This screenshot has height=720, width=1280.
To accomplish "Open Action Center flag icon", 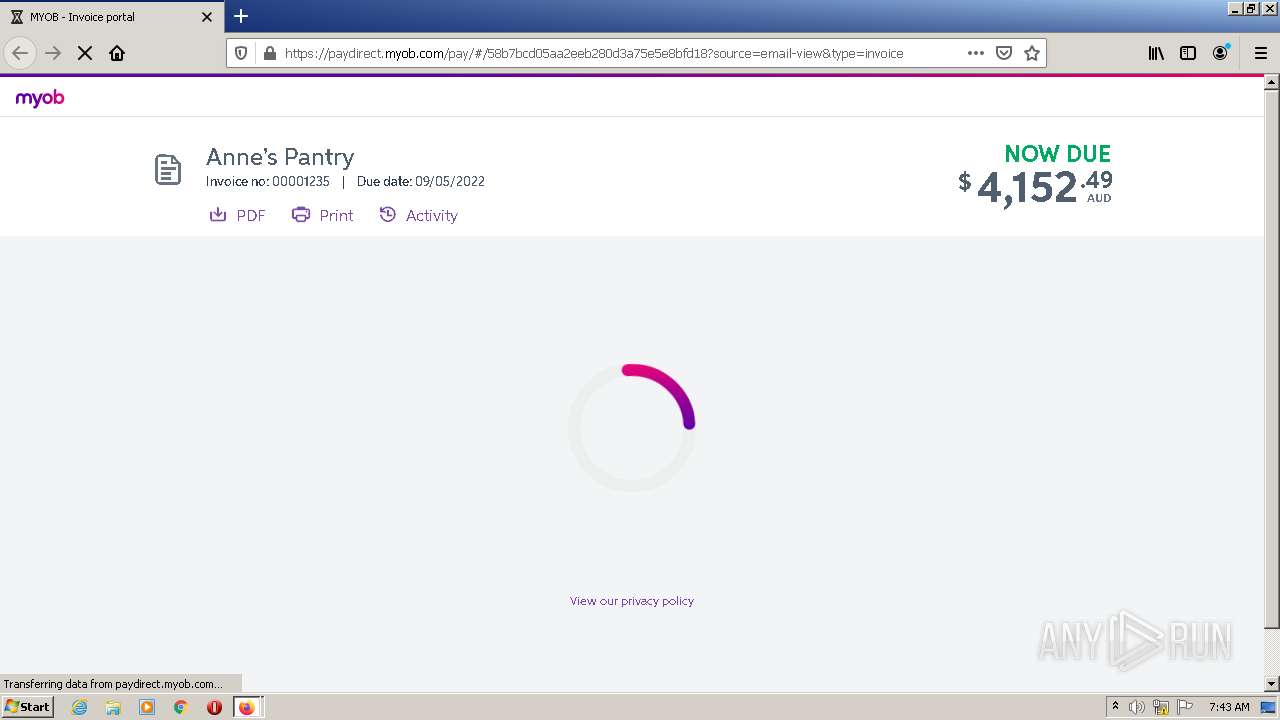I will [1185, 707].
